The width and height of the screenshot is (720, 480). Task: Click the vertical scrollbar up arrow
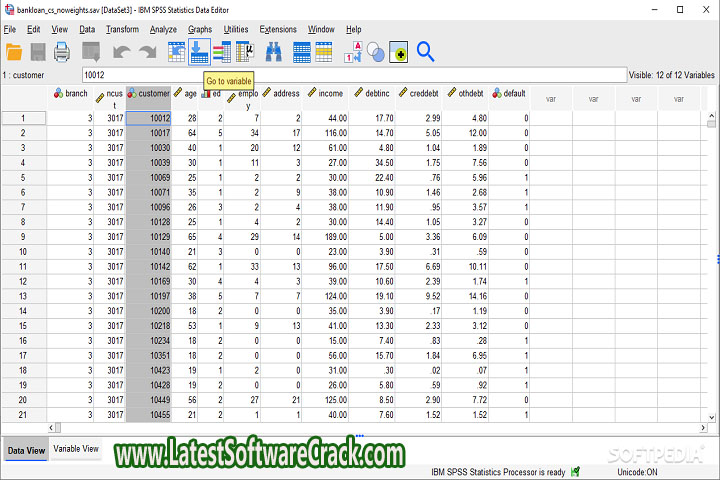[x=711, y=116]
